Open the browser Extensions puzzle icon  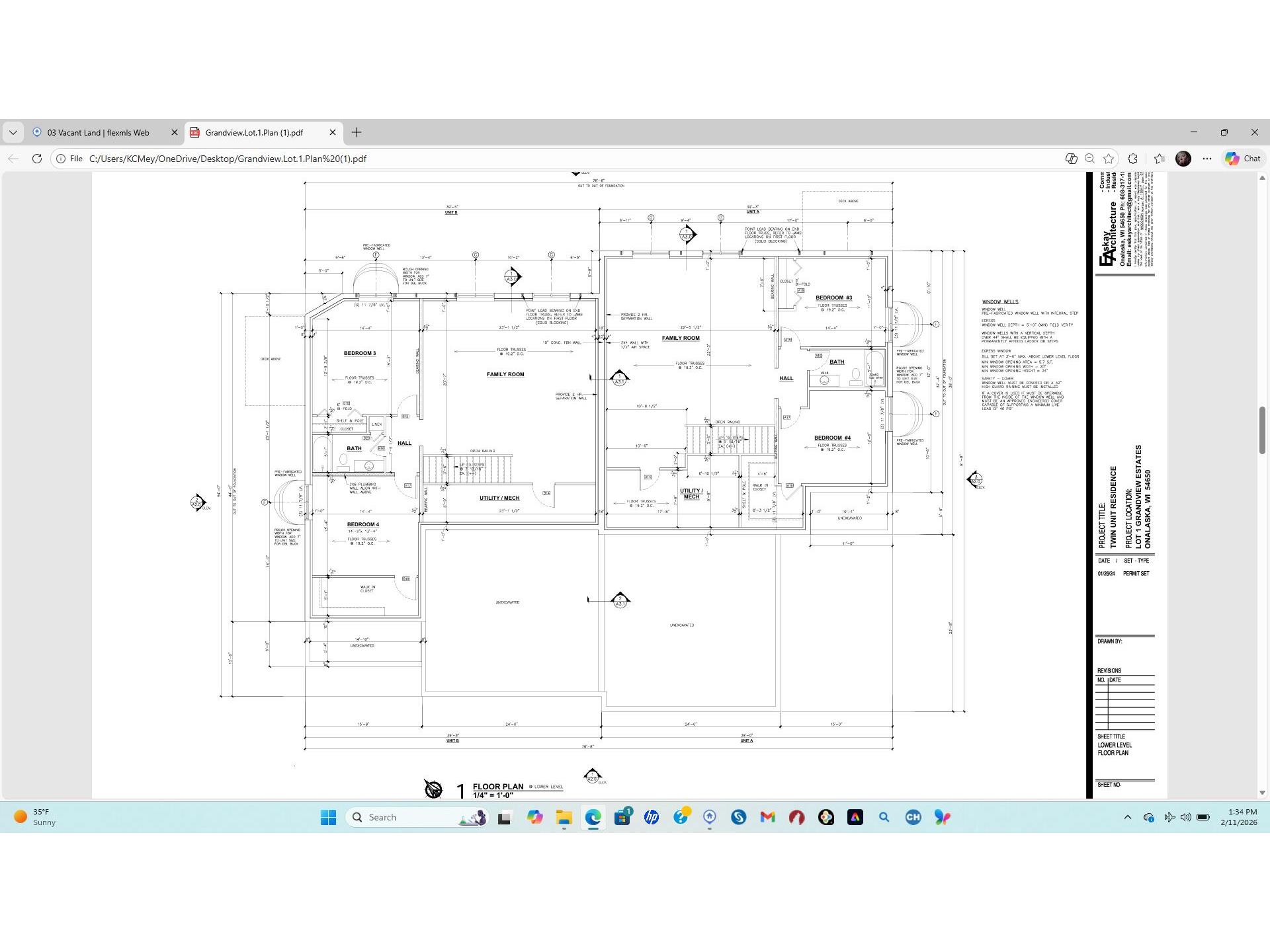[1133, 159]
